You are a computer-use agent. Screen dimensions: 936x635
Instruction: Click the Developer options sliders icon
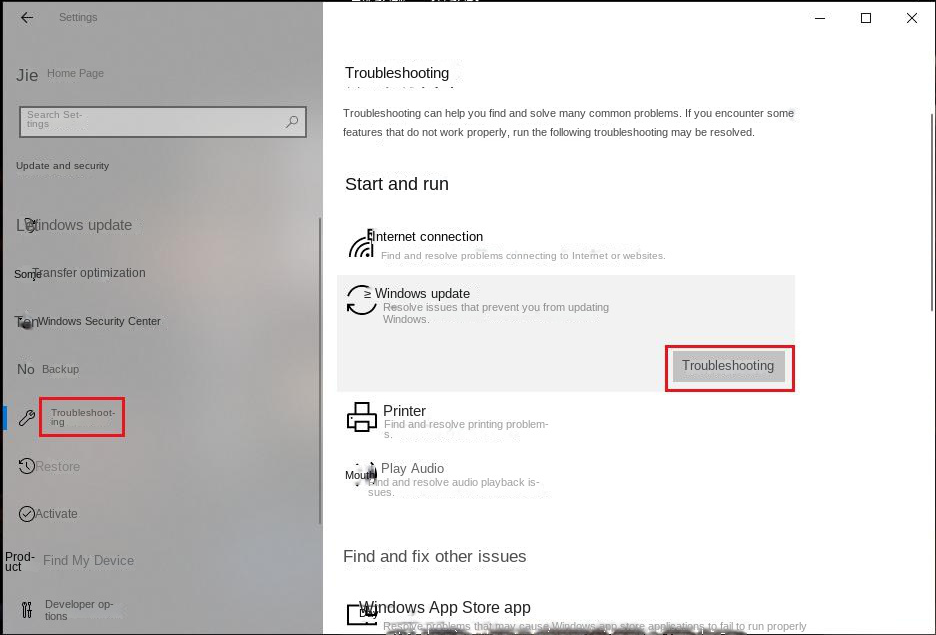click(x=27, y=609)
